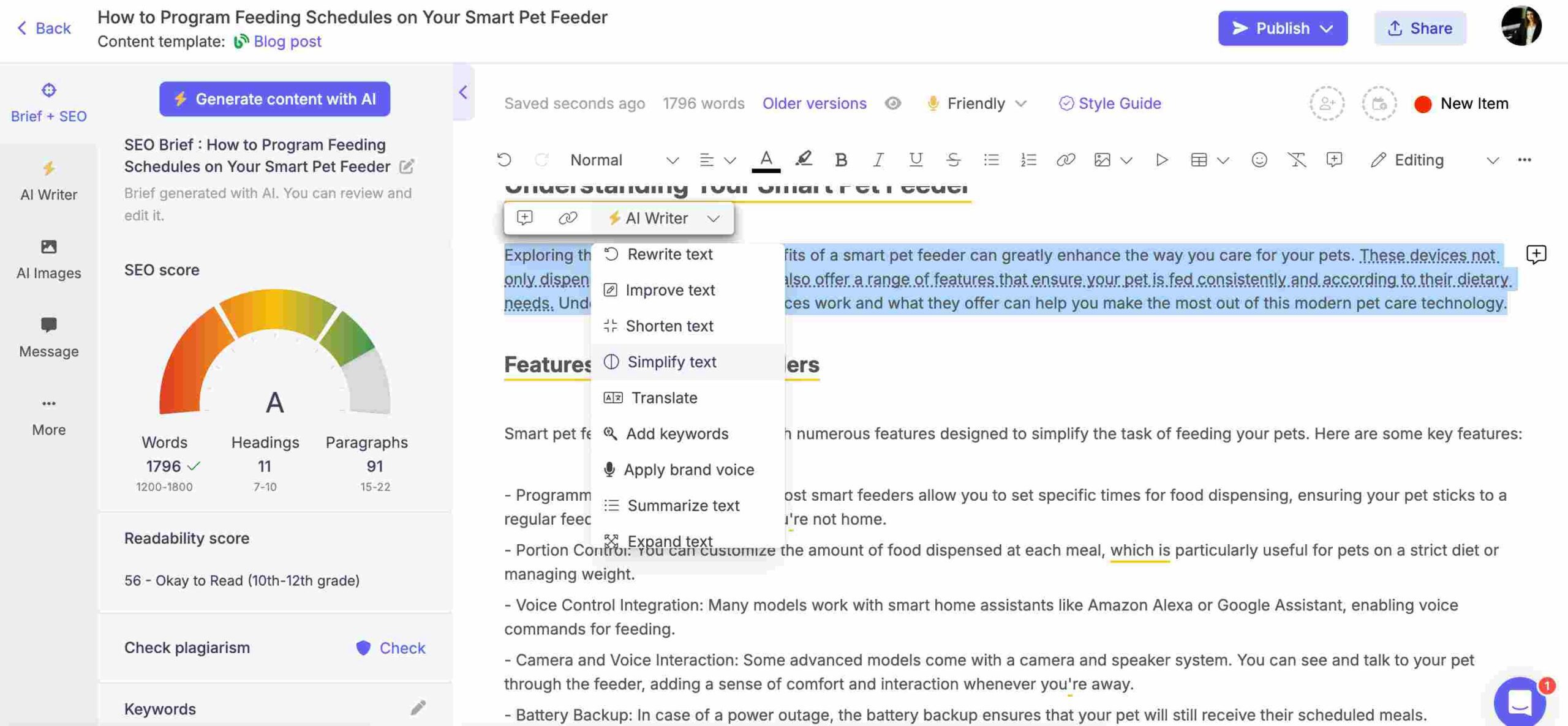Viewport: 1568px width, 726px height.
Task: Open AI Images sidebar tab
Action: (x=48, y=260)
